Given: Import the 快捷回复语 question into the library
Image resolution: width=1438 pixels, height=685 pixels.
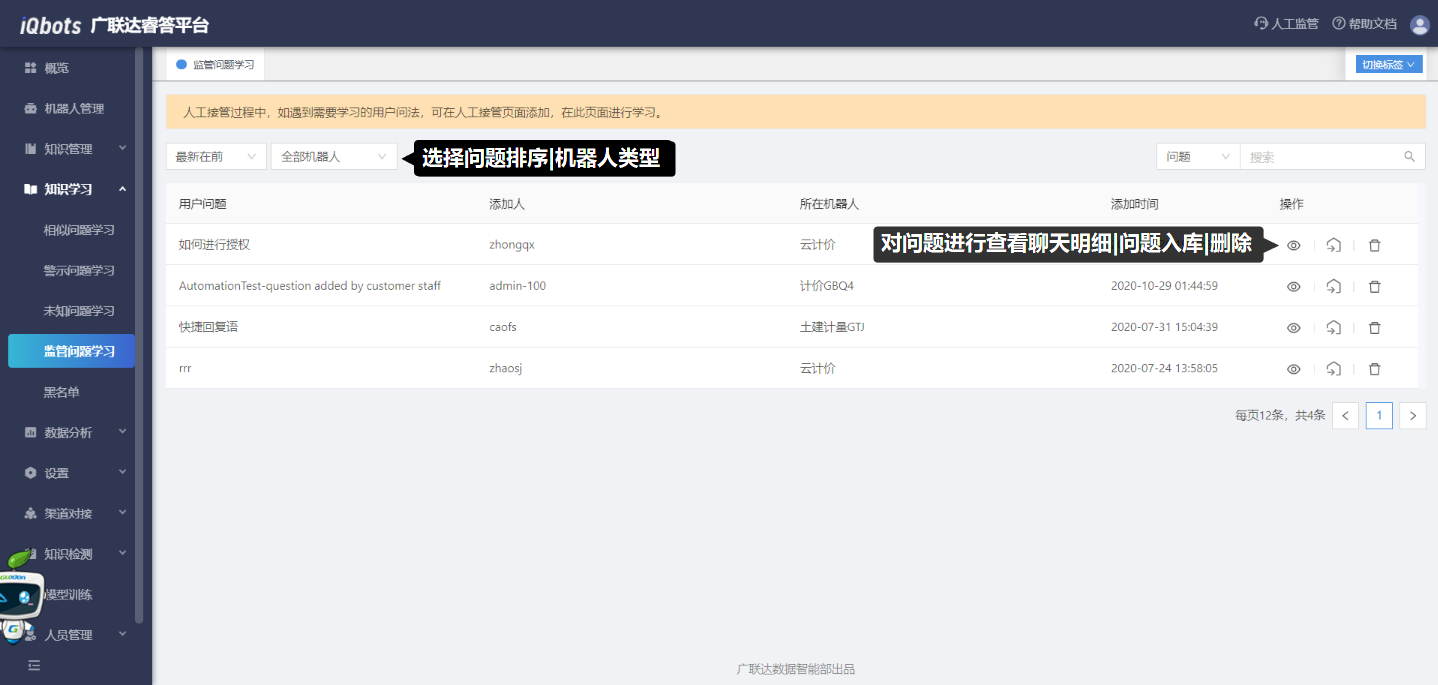Looking at the screenshot, I should [x=1333, y=328].
